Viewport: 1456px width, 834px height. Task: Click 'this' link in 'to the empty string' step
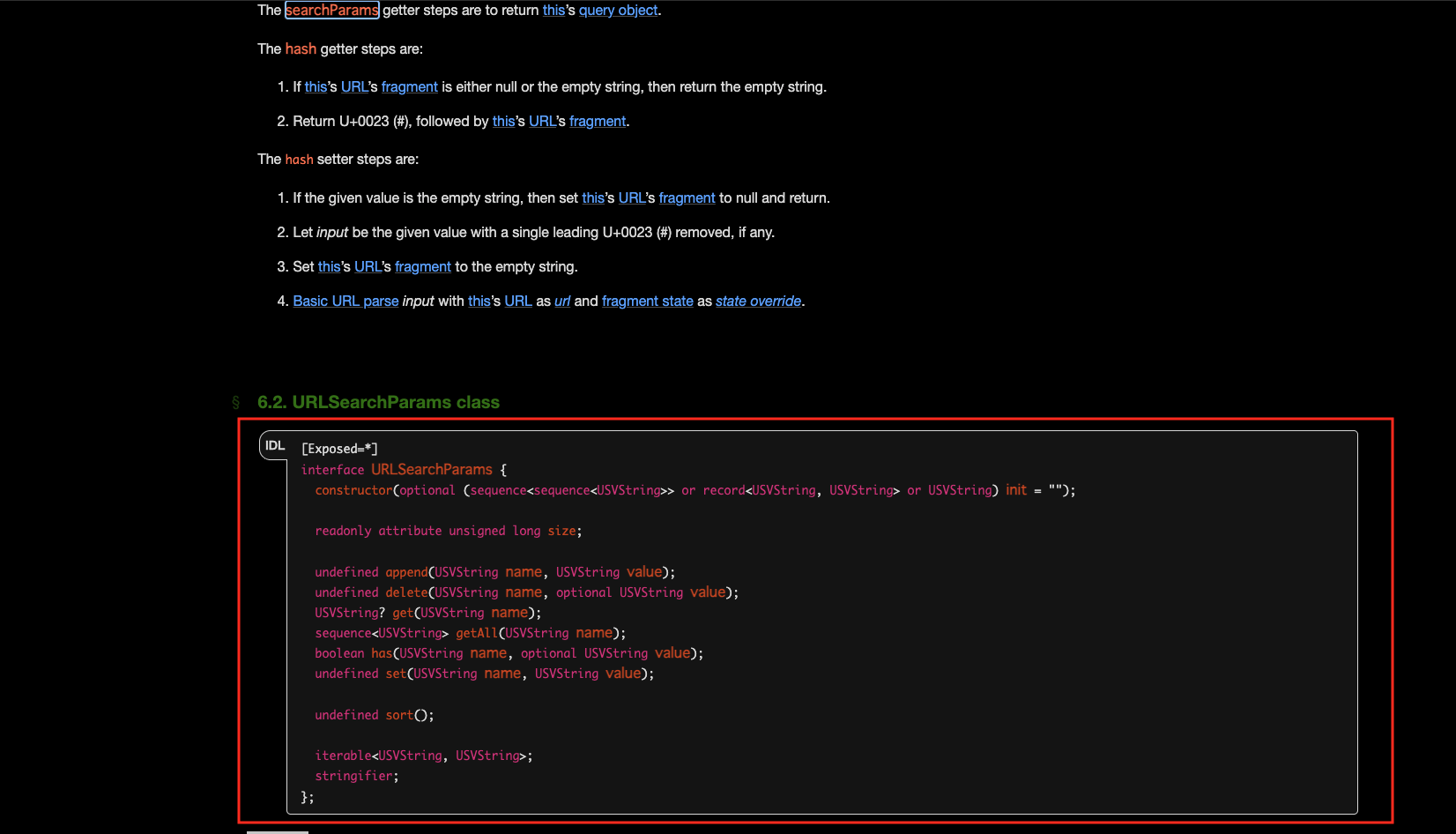[329, 266]
